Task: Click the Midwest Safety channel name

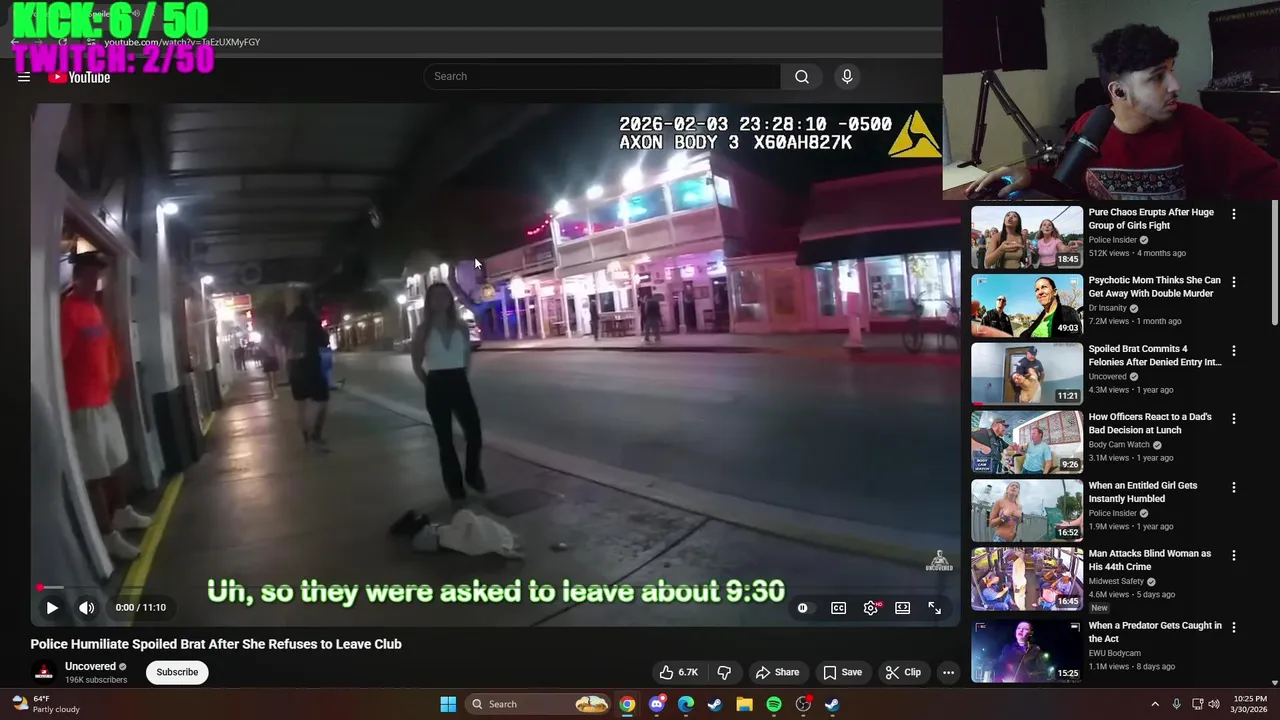Action: (1116, 581)
